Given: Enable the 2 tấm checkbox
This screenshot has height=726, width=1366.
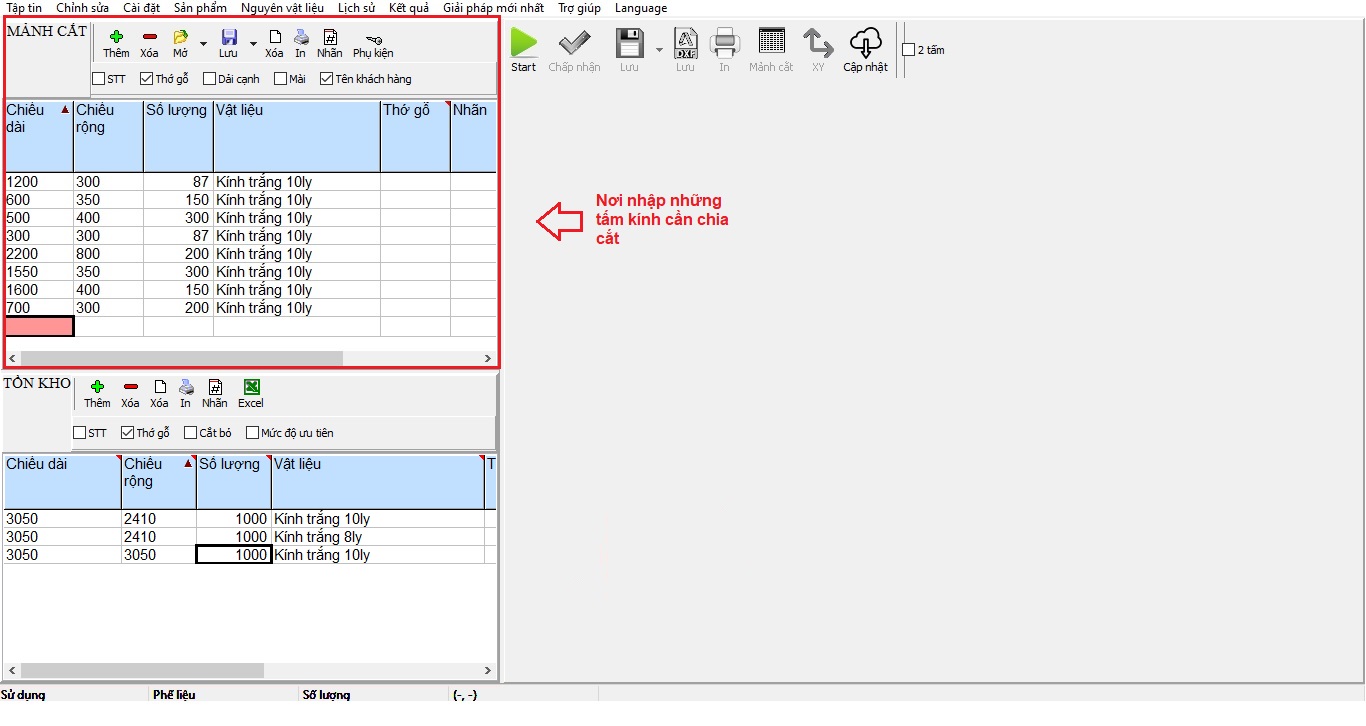Looking at the screenshot, I should (x=908, y=50).
